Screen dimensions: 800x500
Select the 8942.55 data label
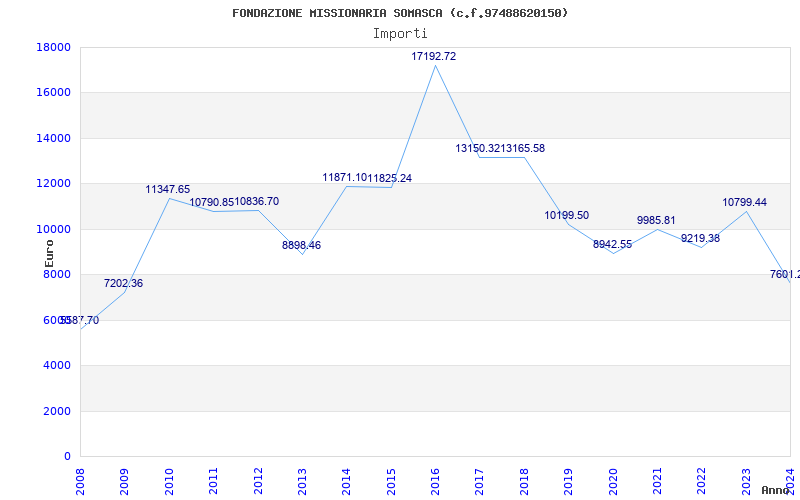612,244
